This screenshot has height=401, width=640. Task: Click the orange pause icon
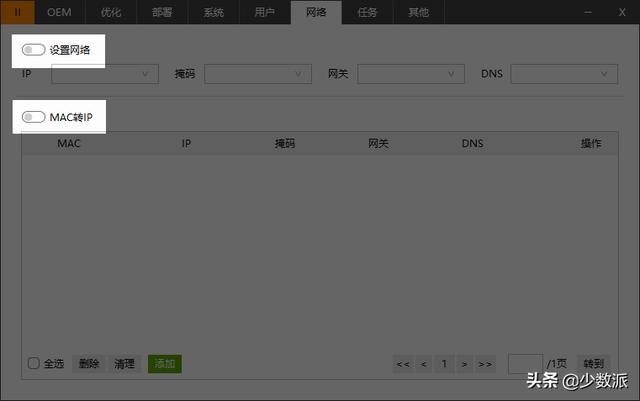pyautogui.click(x=18, y=12)
